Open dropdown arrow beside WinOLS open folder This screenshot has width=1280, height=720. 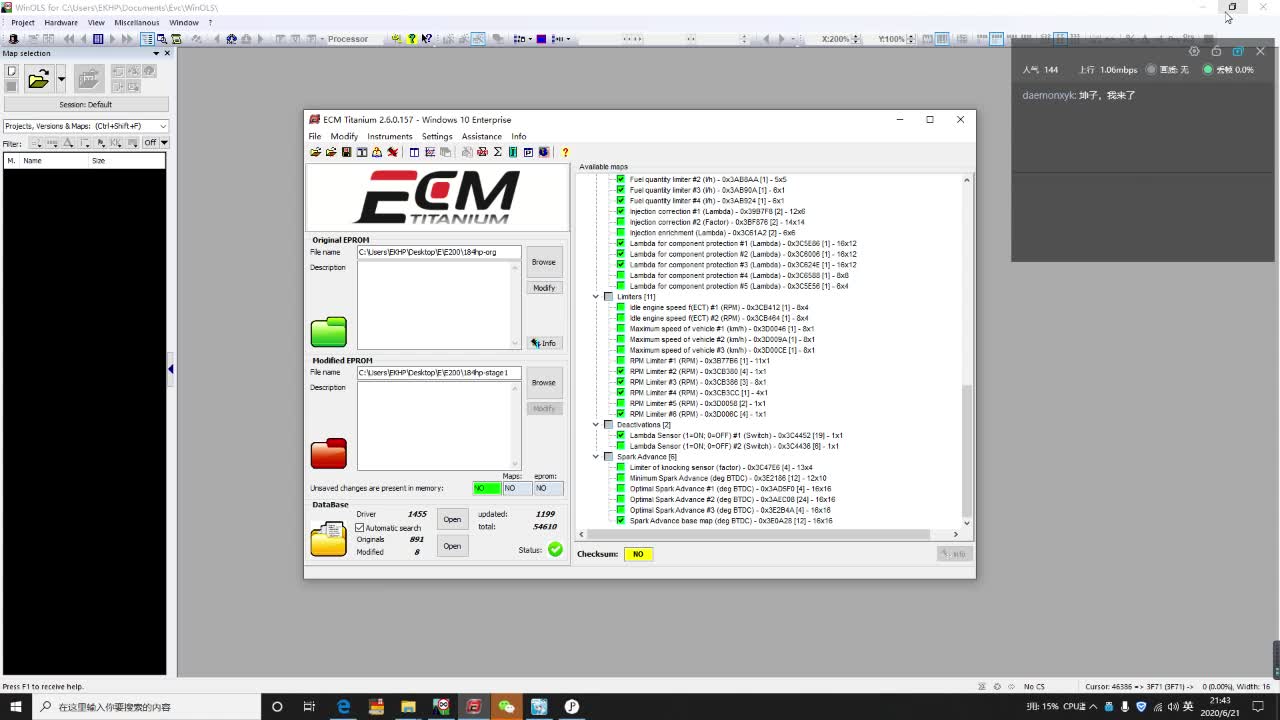[x=61, y=79]
